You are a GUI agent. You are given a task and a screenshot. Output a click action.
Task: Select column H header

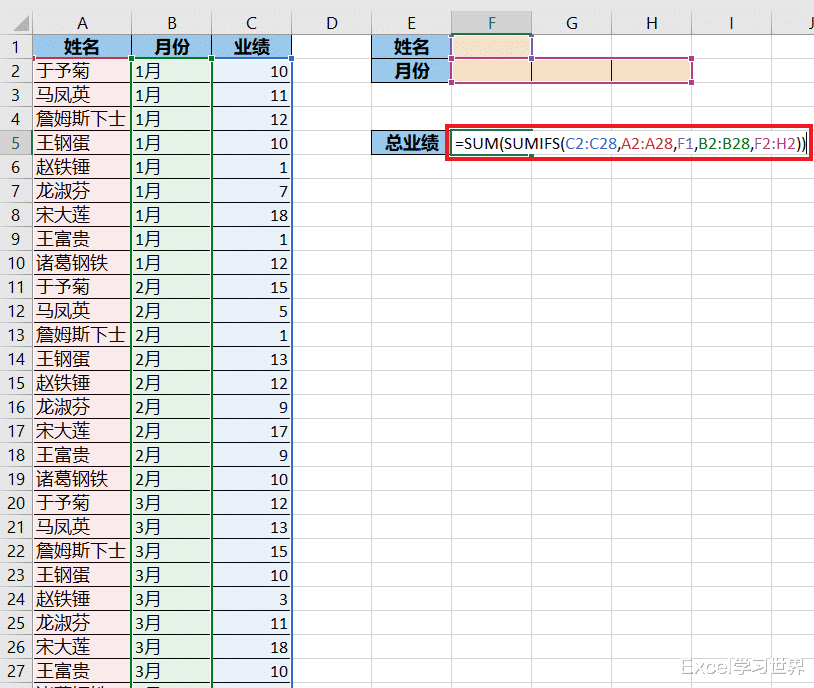pos(652,23)
